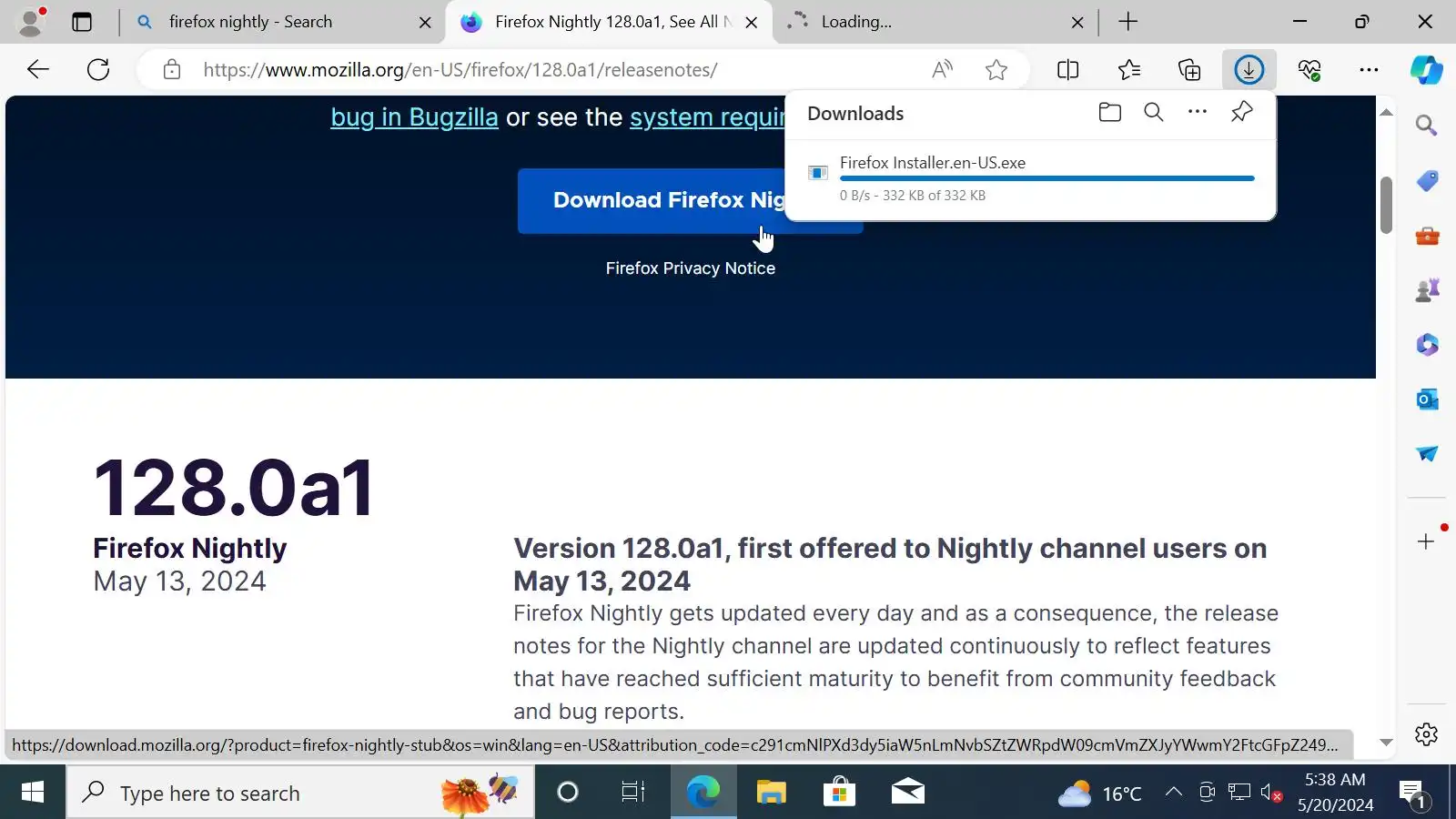The image size is (1456, 819).
Task: Turn on Read aloud
Action: coord(943,69)
